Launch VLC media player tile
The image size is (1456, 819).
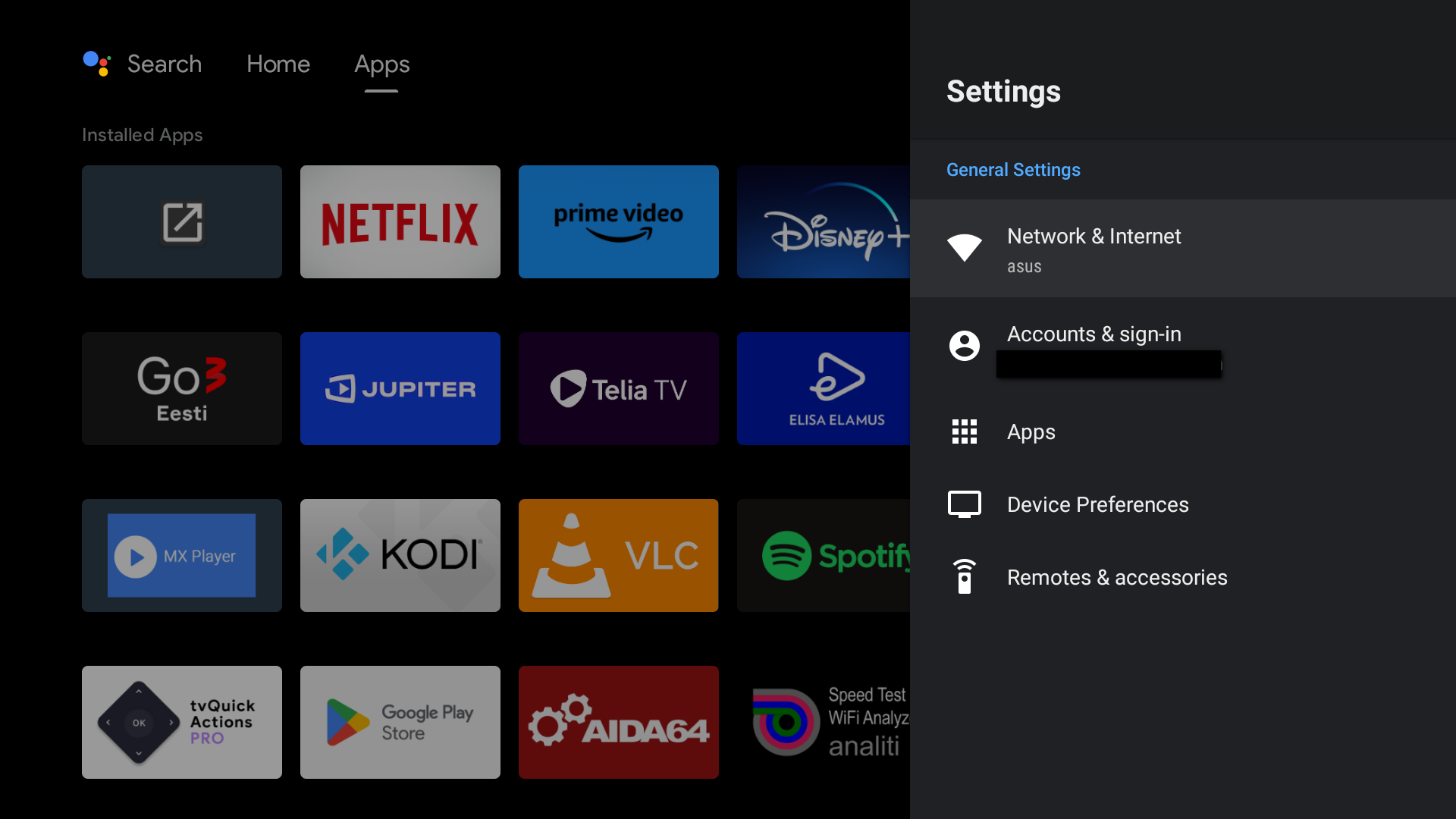pos(619,555)
